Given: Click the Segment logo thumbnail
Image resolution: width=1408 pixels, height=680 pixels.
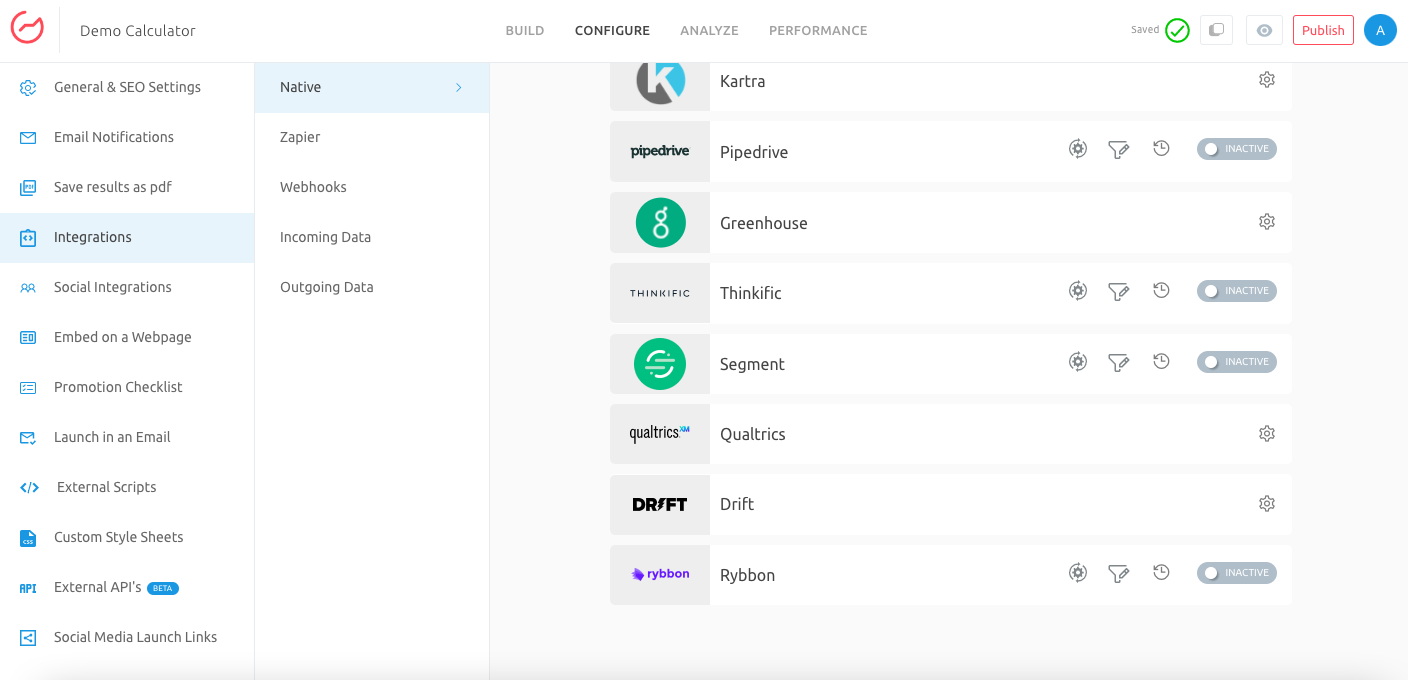Looking at the screenshot, I should [660, 364].
